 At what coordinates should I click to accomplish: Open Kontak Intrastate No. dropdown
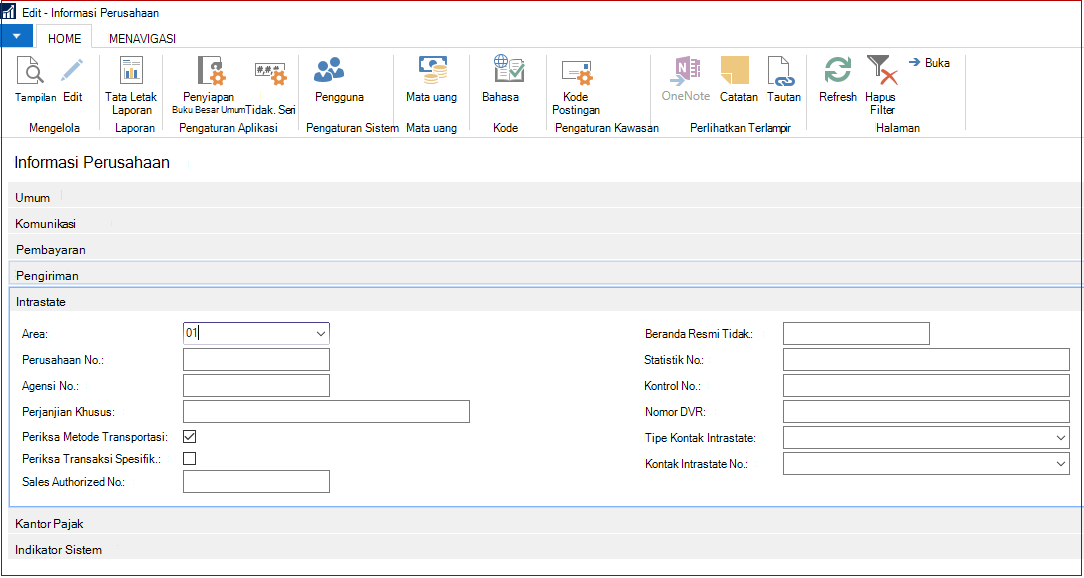[1061, 464]
